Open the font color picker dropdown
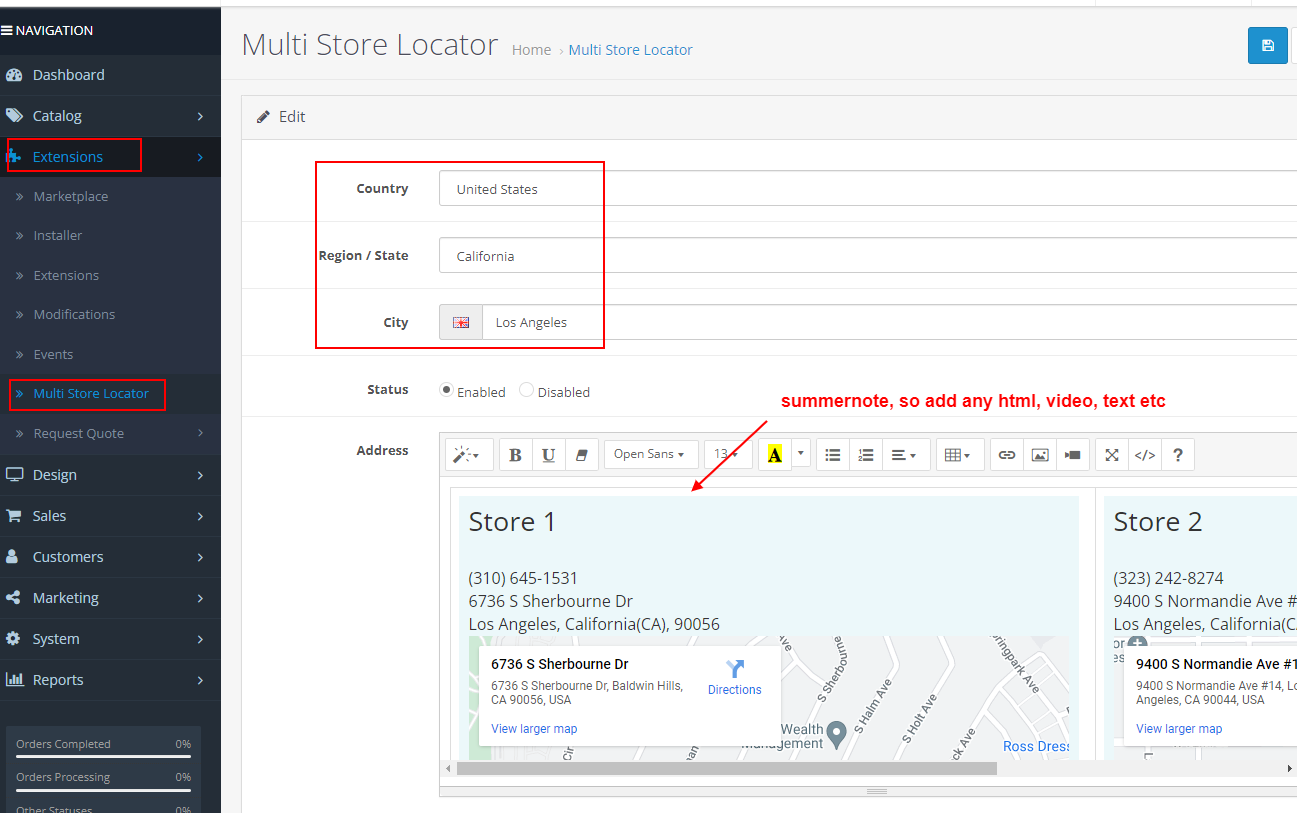This screenshot has height=813, width=1297. point(799,454)
